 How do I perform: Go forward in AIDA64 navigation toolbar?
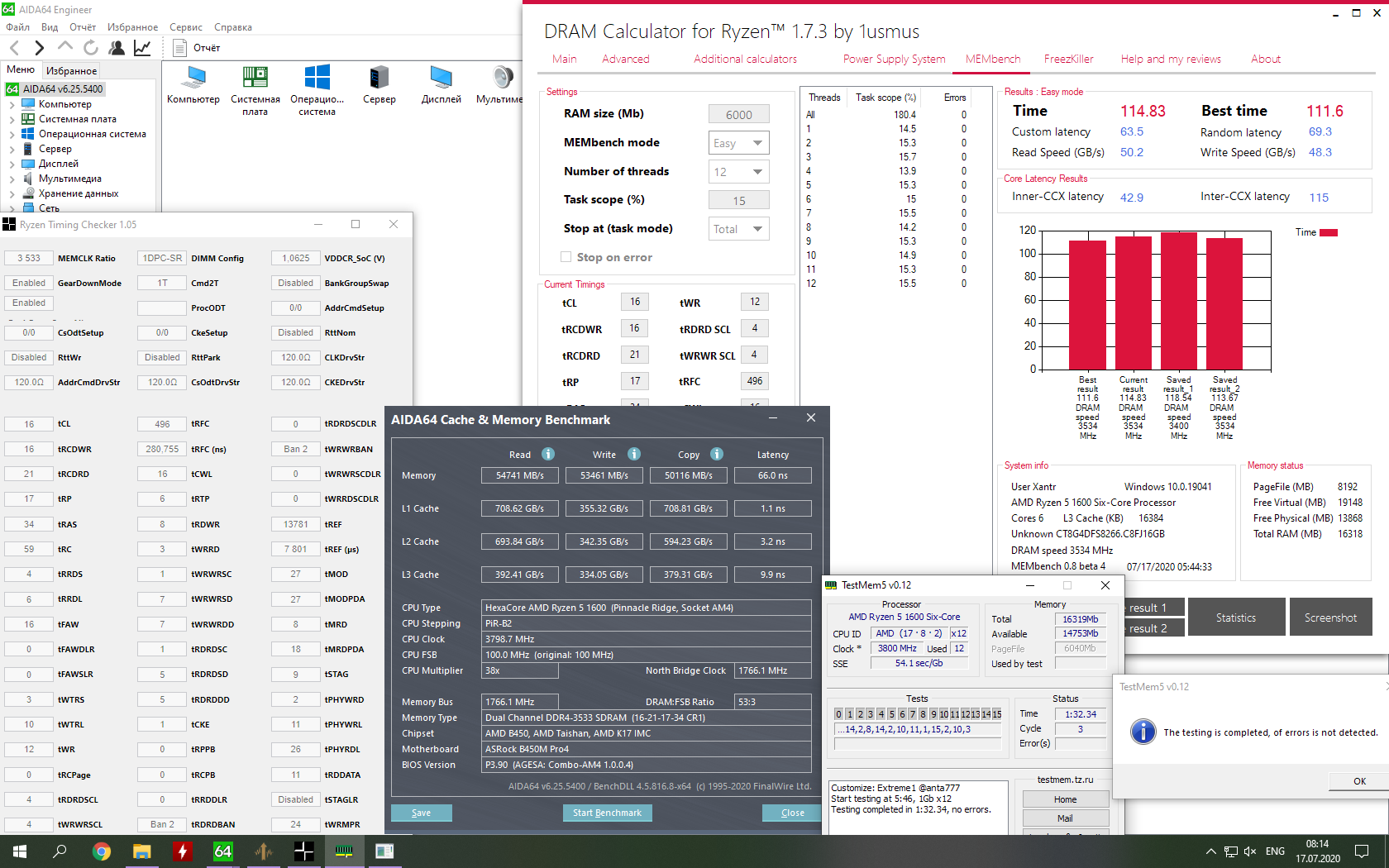39,48
